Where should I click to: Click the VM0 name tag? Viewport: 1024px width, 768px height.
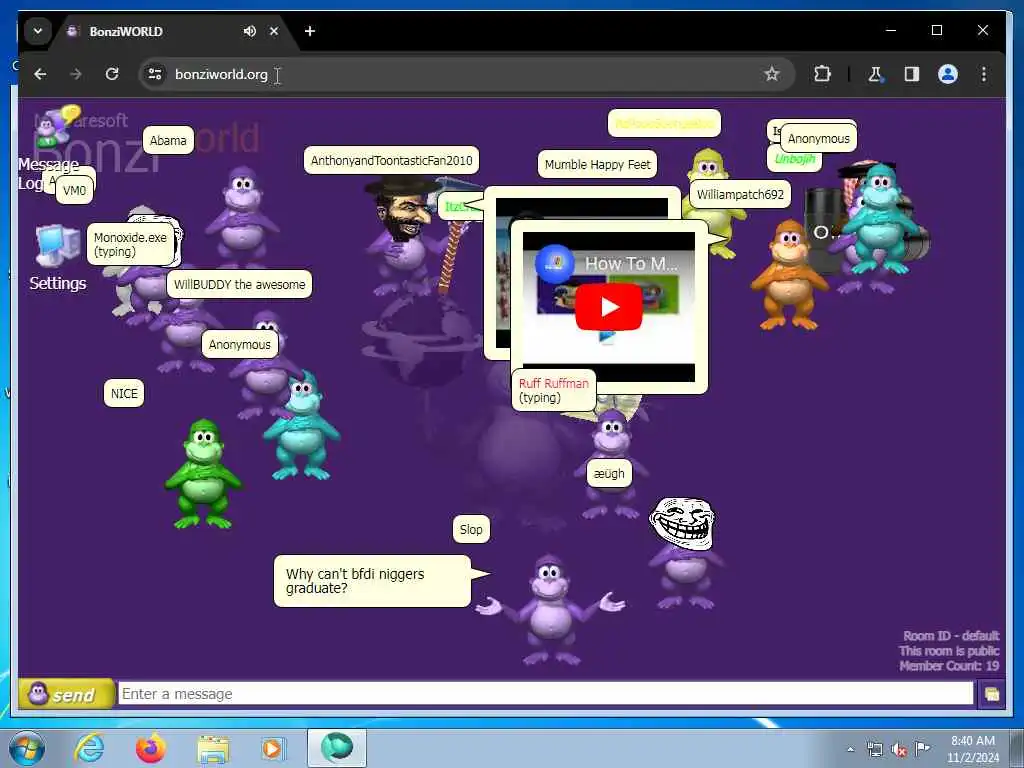pos(74,191)
